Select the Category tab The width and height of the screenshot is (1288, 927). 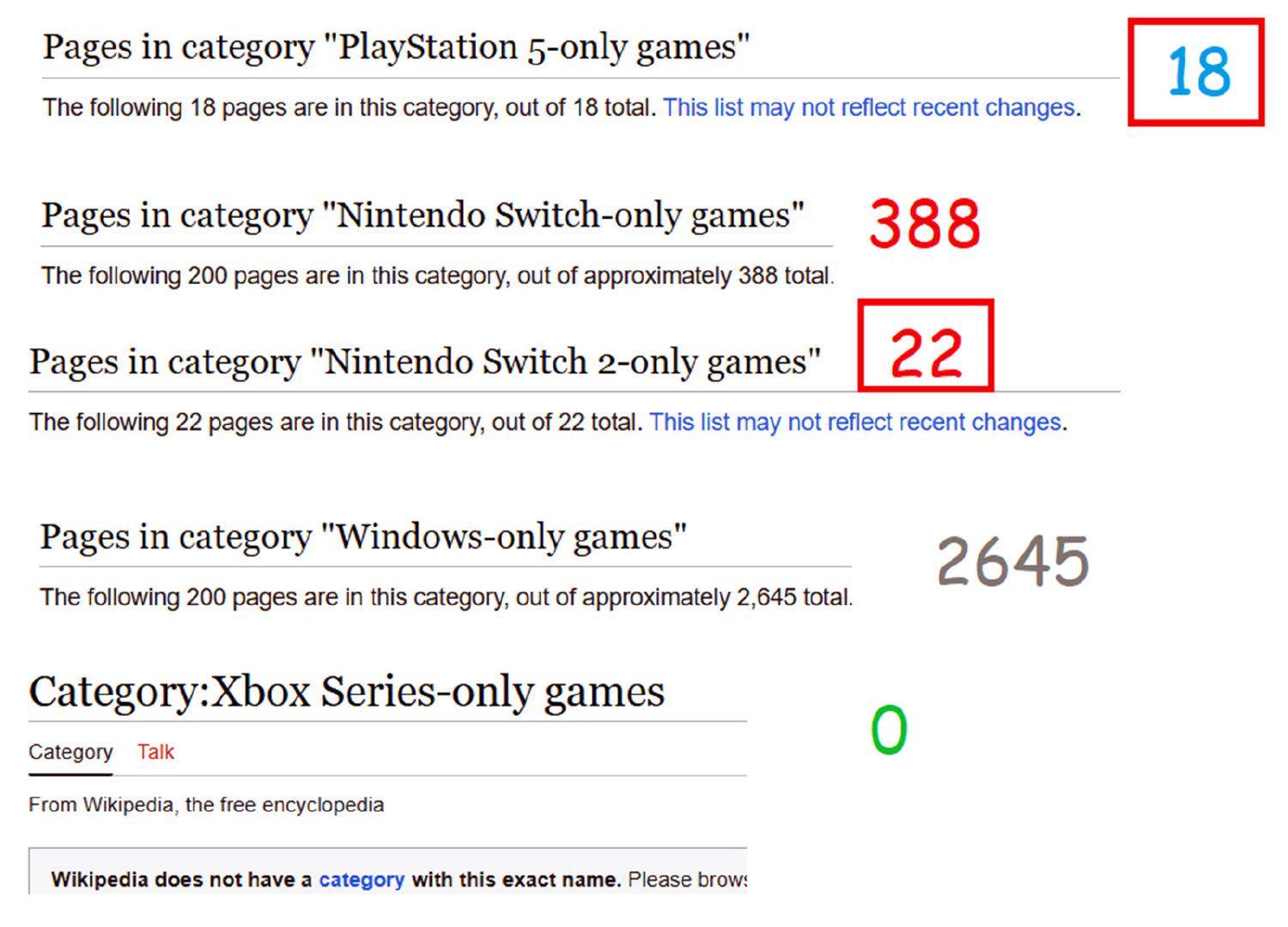(70, 752)
